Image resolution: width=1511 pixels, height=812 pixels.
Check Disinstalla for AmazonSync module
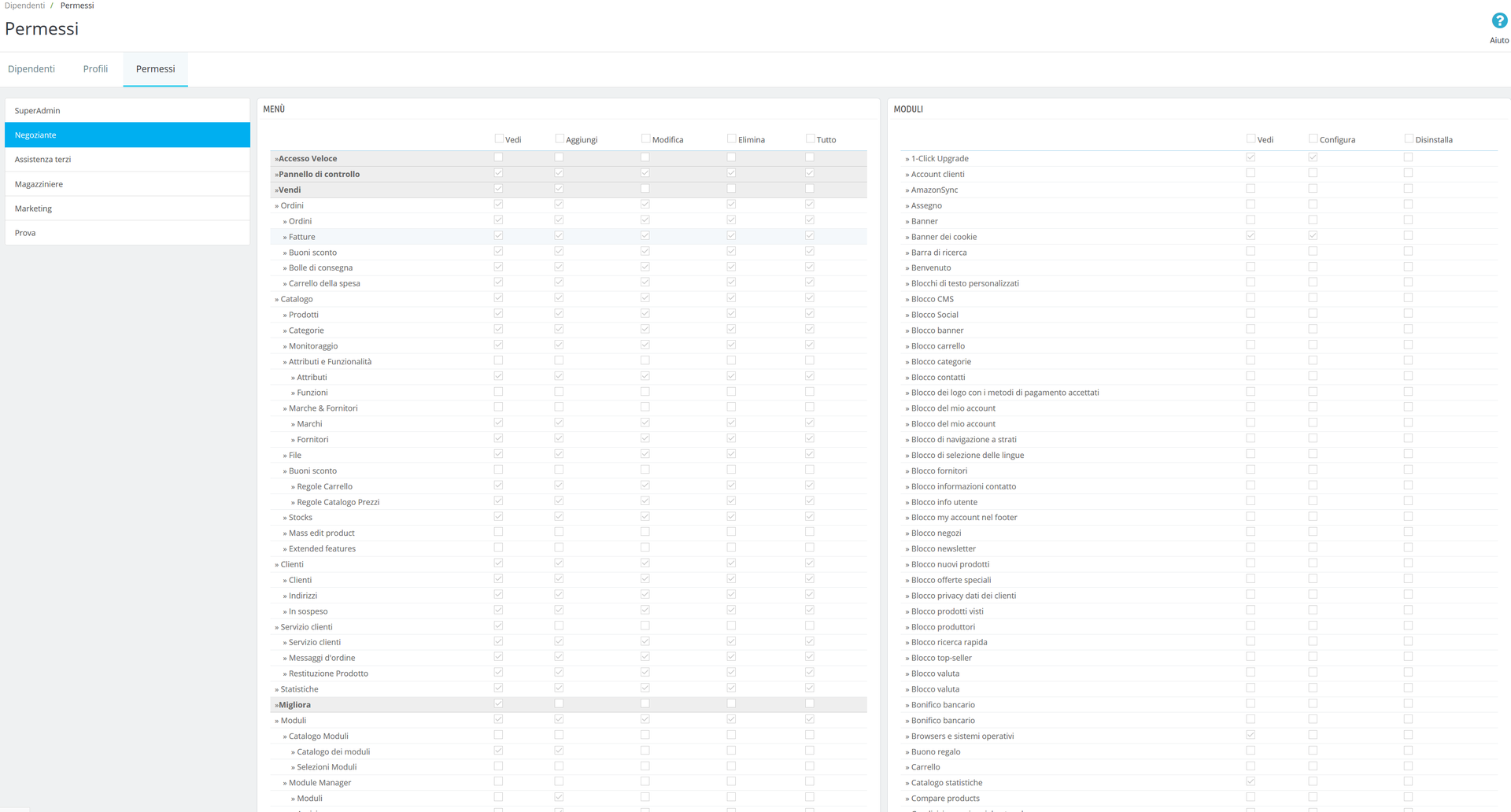(1408, 189)
